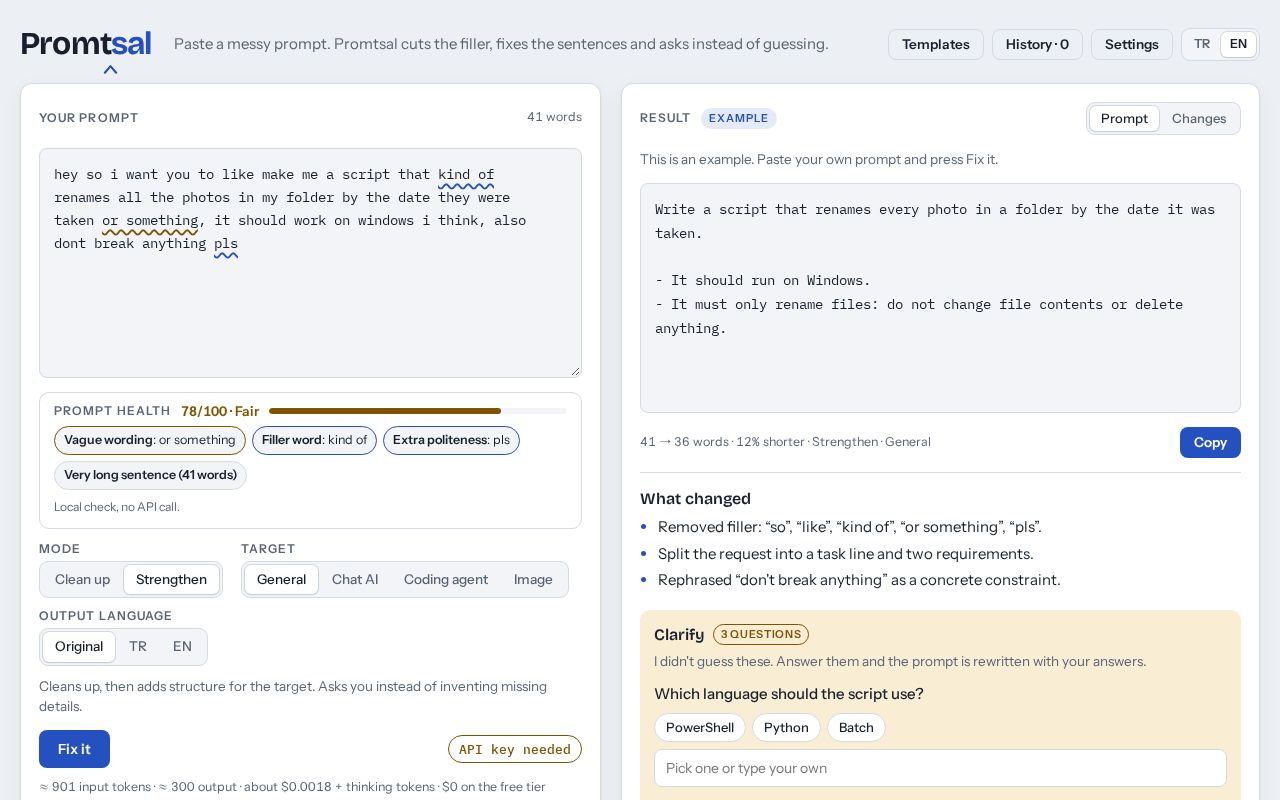Viewport: 1280px width, 800px height.
Task: Click the '41 words' counter
Action: [x=554, y=117]
